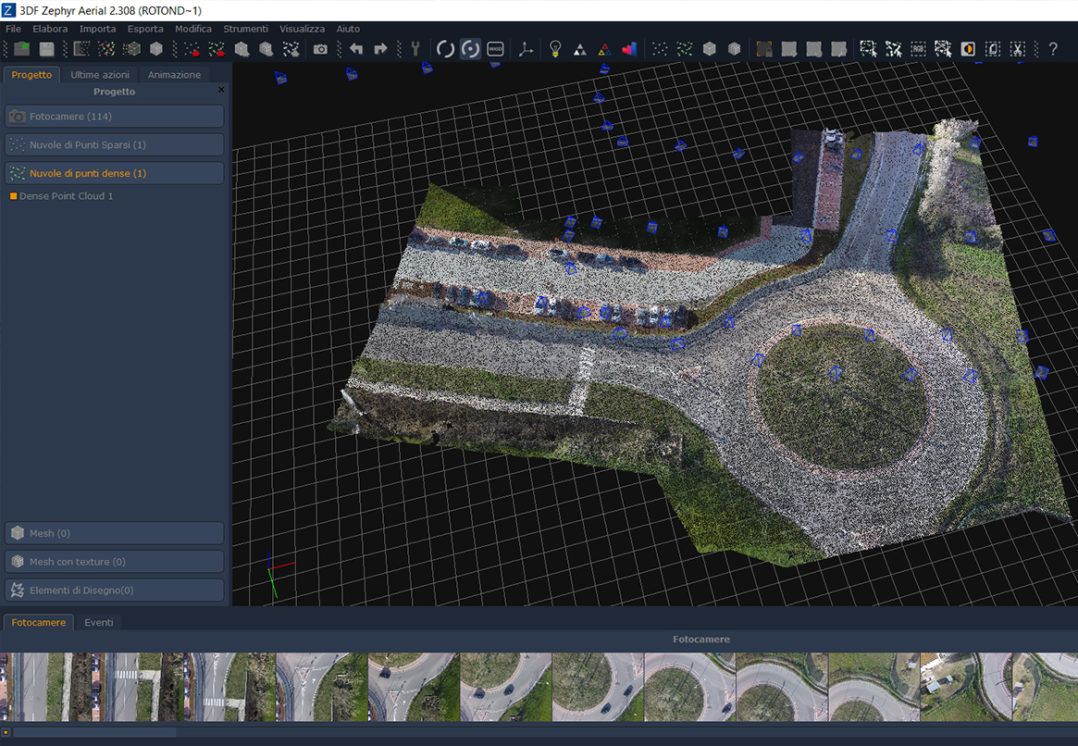Open options with the wrench icon

[415, 49]
